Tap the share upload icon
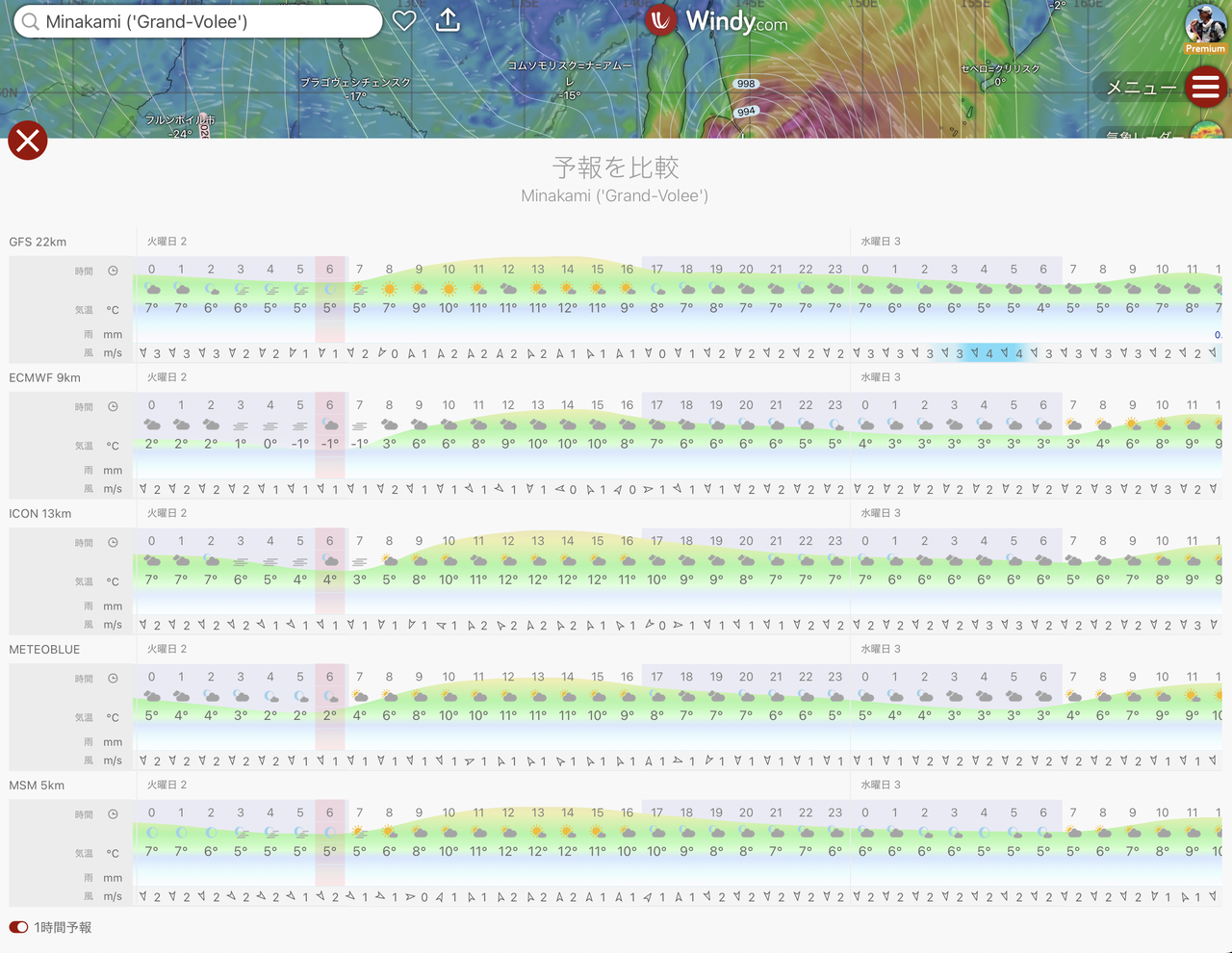The image size is (1232, 953). (448, 19)
